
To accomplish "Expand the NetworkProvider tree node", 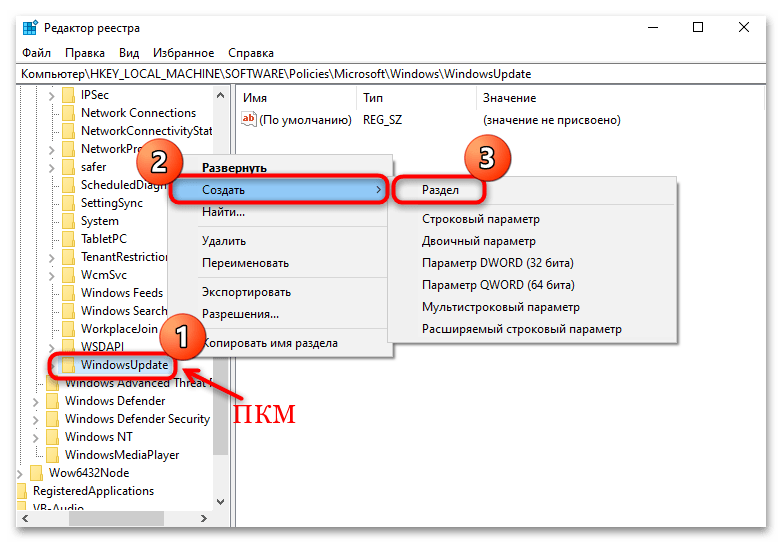I will click(x=51, y=149).
